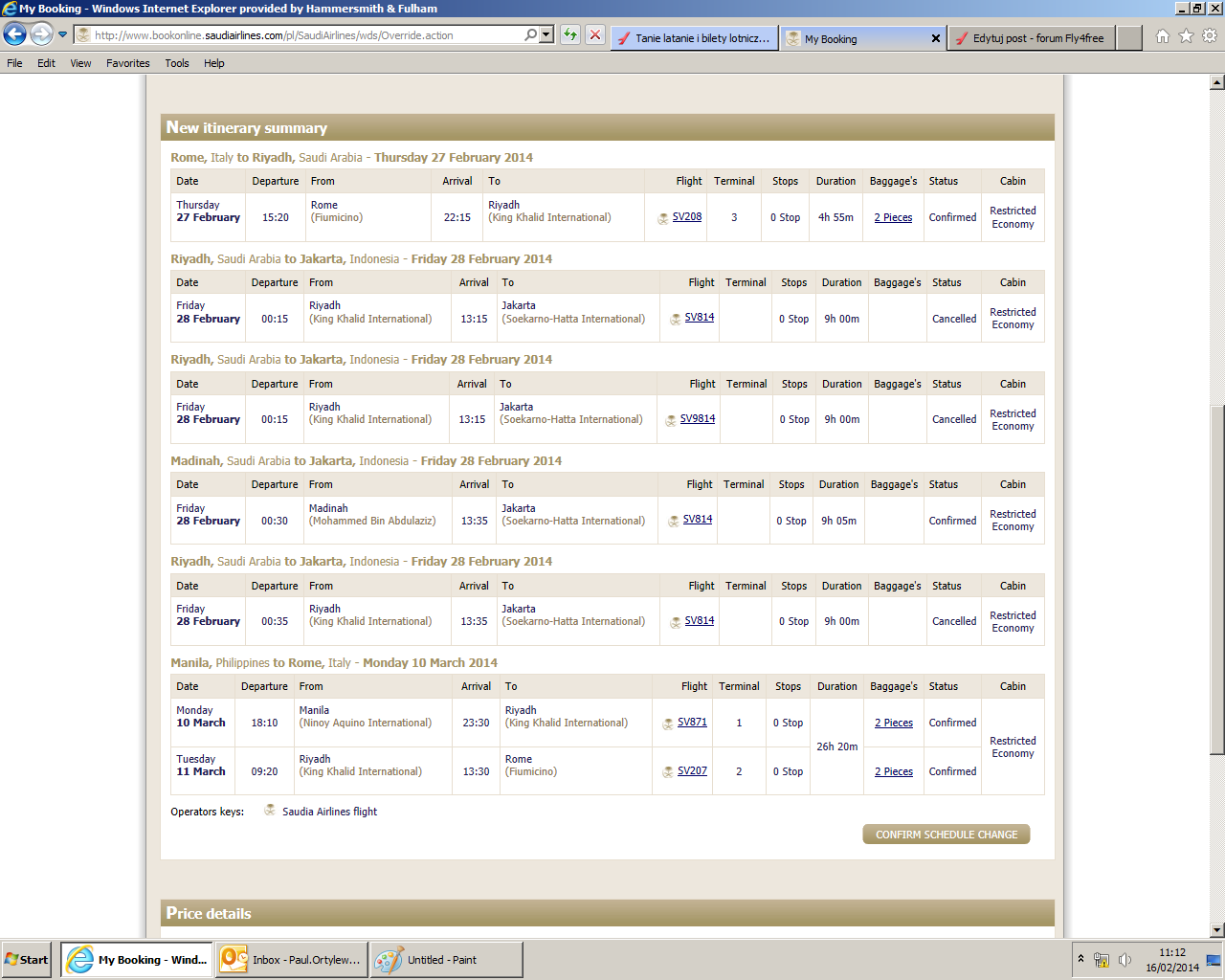Open the Help menu
Screen dimensions: 1225x980
[x=214, y=63]
